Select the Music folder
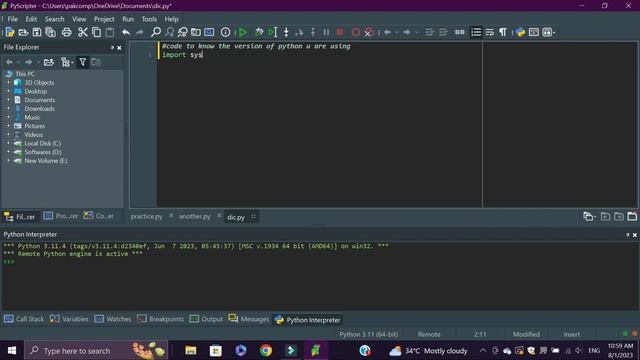Image resolution: width=640 pixels, height=360 pixels. (x=32, y=117)
